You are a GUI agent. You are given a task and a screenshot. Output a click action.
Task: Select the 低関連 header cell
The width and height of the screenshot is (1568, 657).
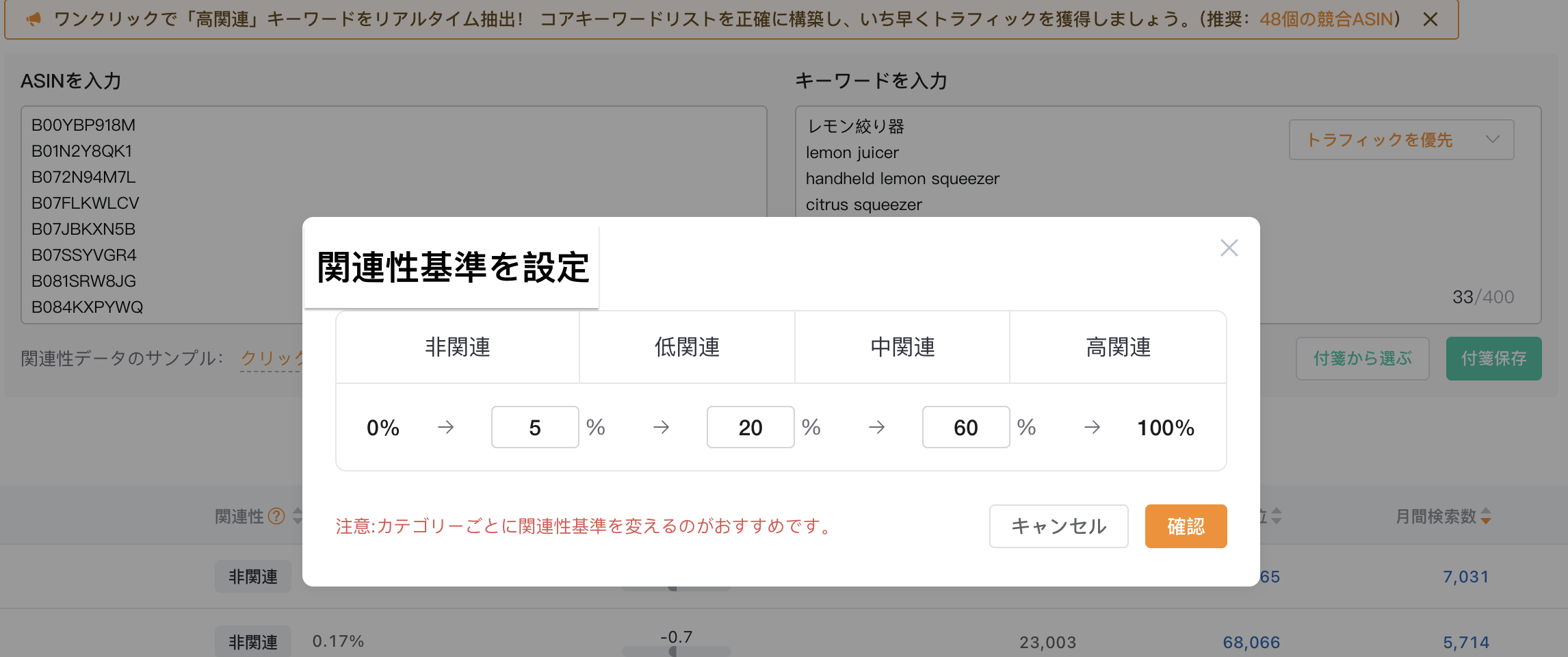click(687, 347)
